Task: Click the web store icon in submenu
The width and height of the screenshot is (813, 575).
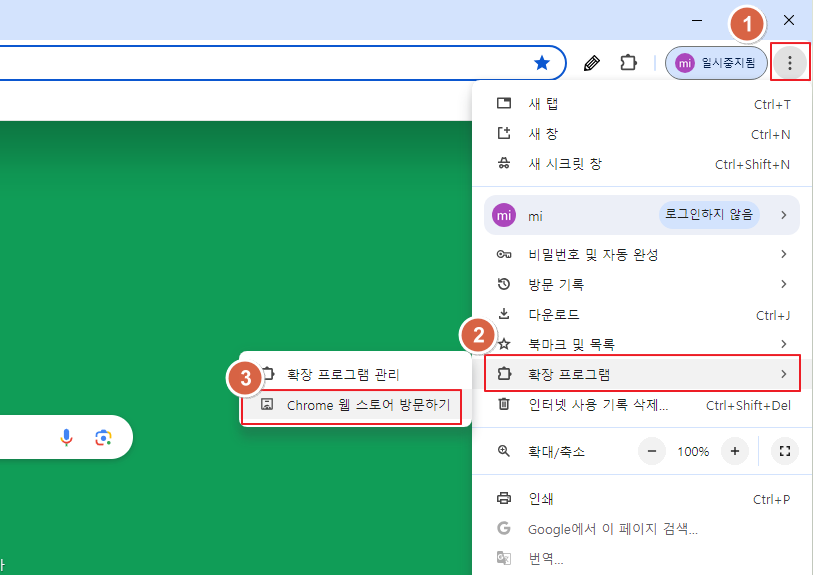Action: point(267,404)
